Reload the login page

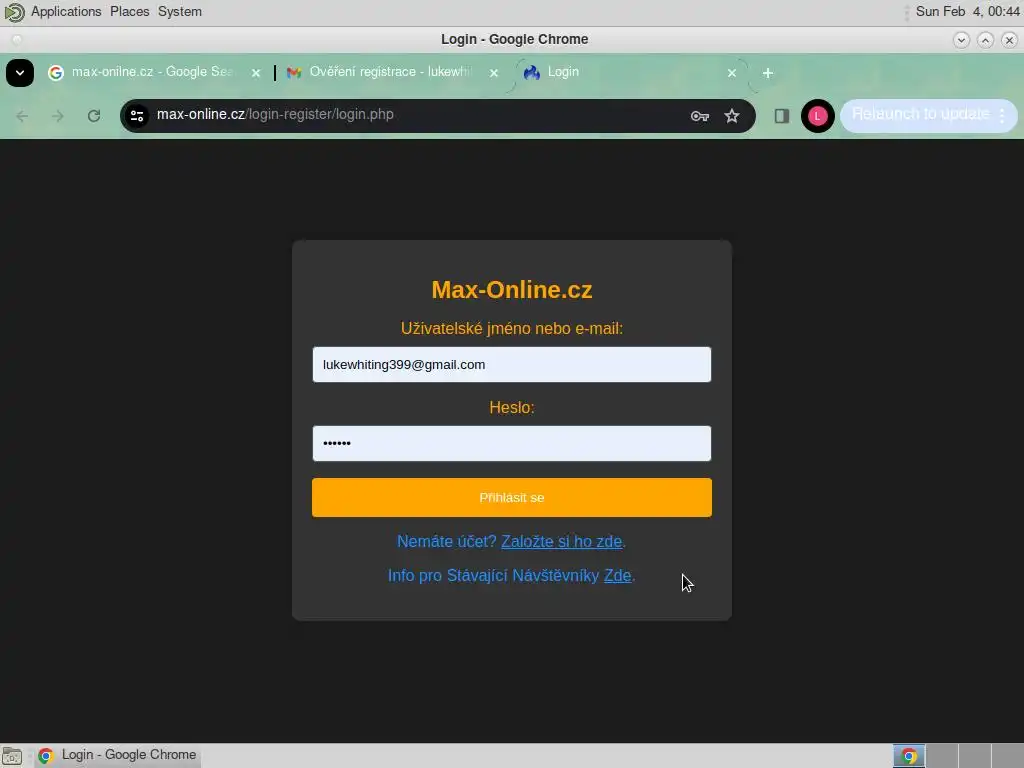[94, 116]
